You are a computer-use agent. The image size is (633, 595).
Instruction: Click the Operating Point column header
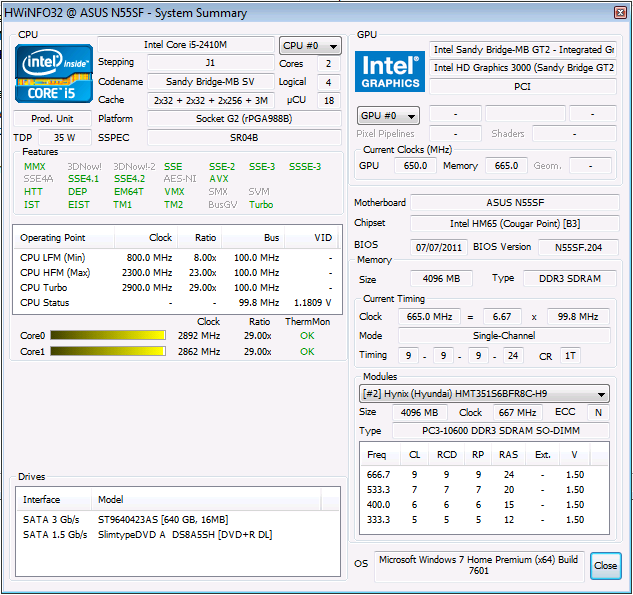[x=64, y=237]
